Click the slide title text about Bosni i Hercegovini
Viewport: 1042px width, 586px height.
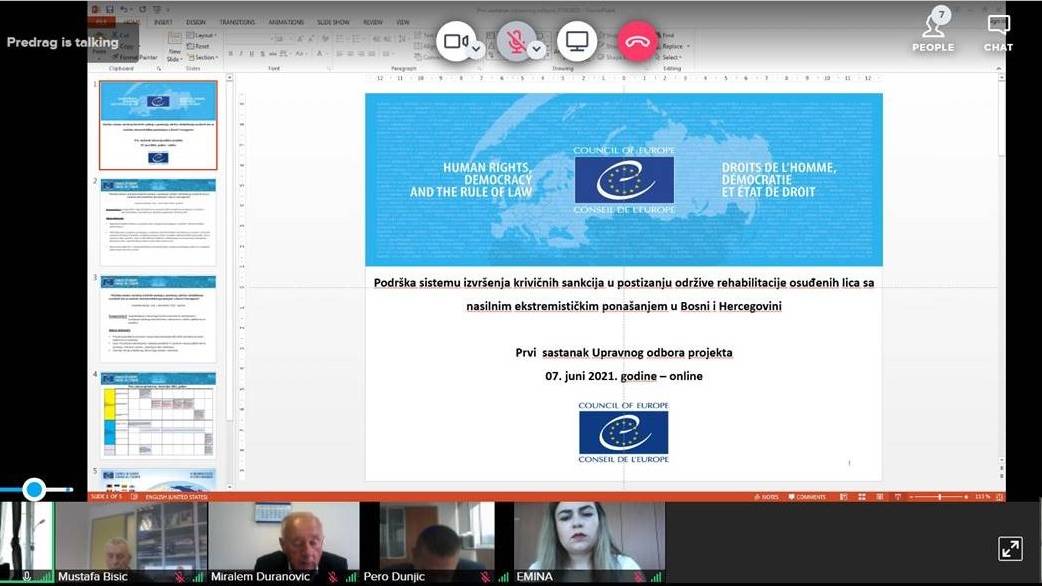623,294
